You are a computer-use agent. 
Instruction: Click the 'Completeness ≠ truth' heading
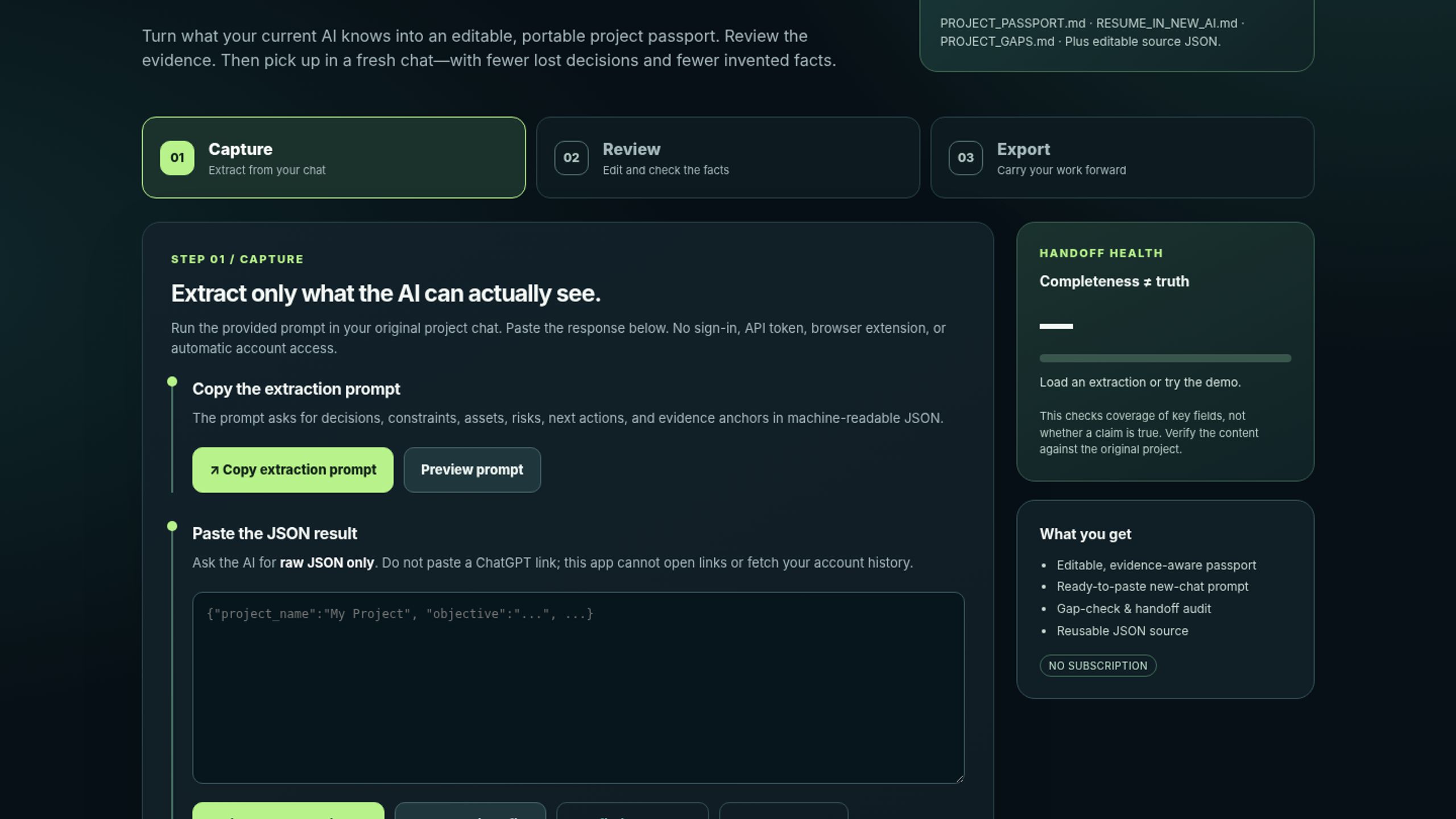tap(1114, 282)
